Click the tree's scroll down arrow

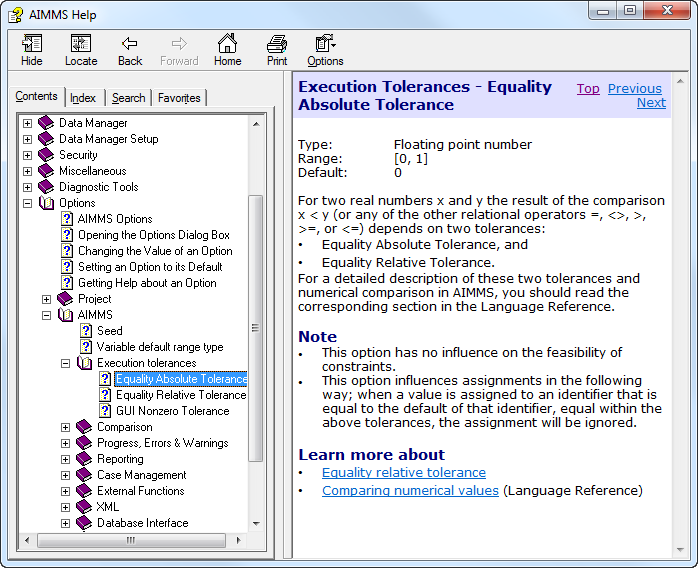tap(256, 523)
